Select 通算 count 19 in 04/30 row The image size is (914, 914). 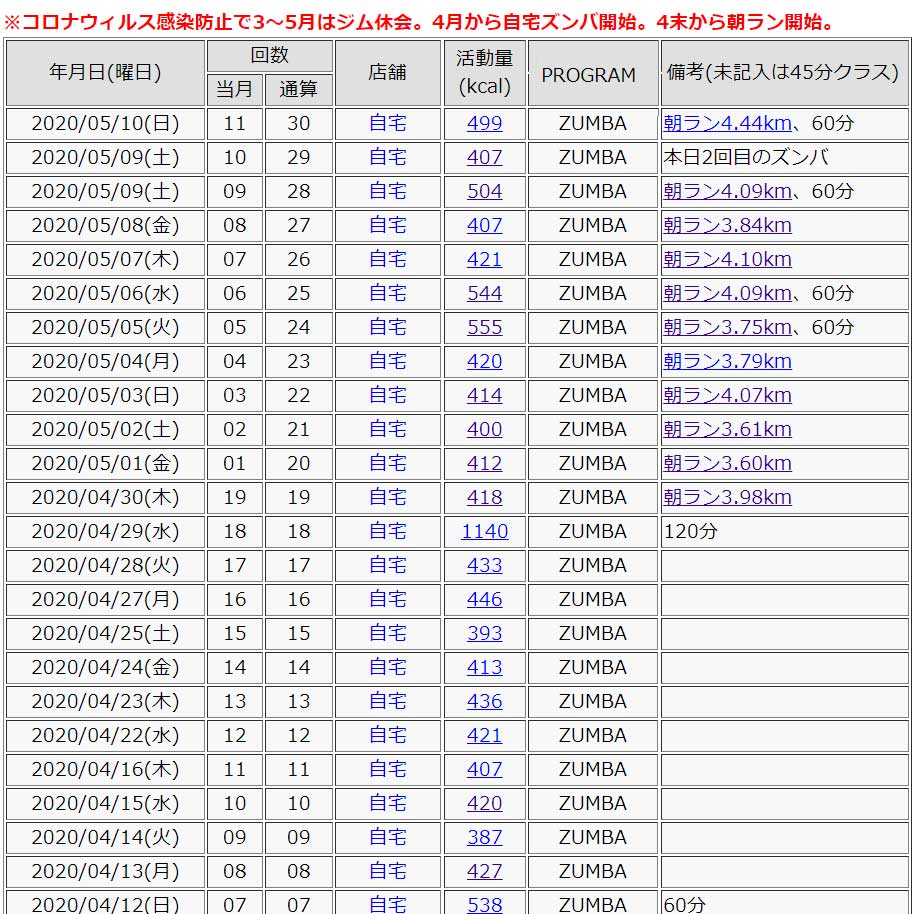[298, 498]
